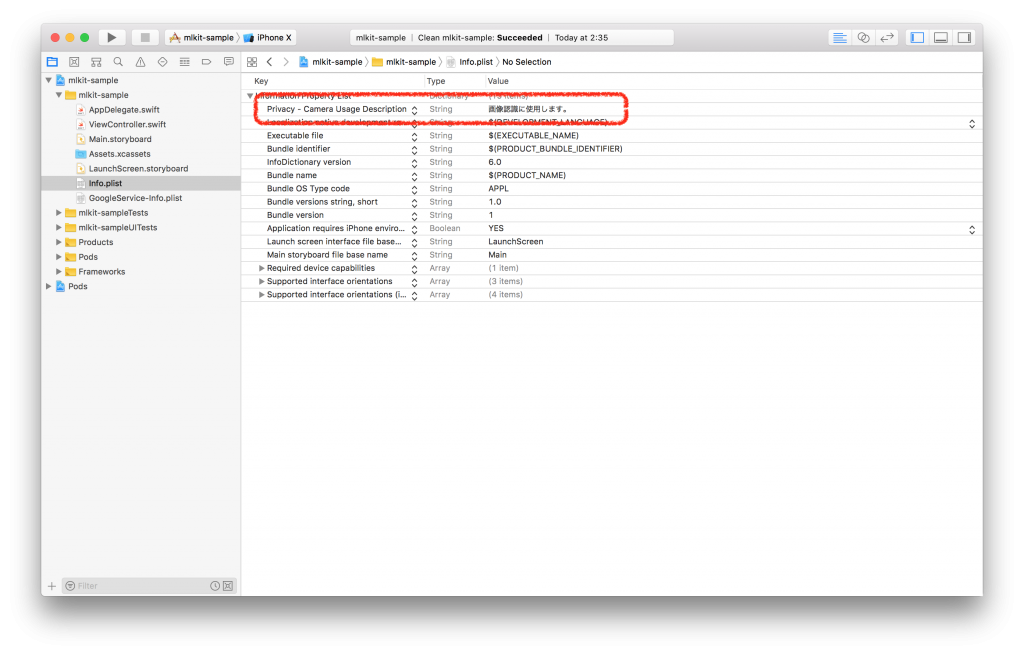The image size is (1024, 655).
Task: Show the Assistant editor
Action: click(x=863, y=38)
